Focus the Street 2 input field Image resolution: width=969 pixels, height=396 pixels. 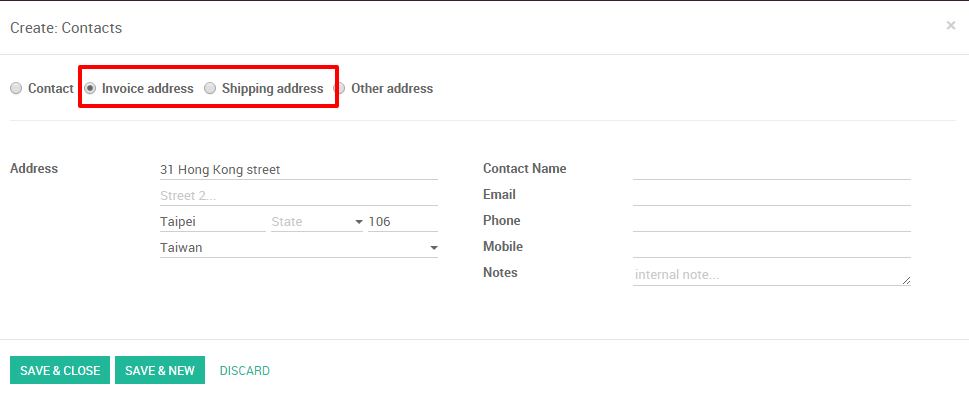tap(298, 196)
